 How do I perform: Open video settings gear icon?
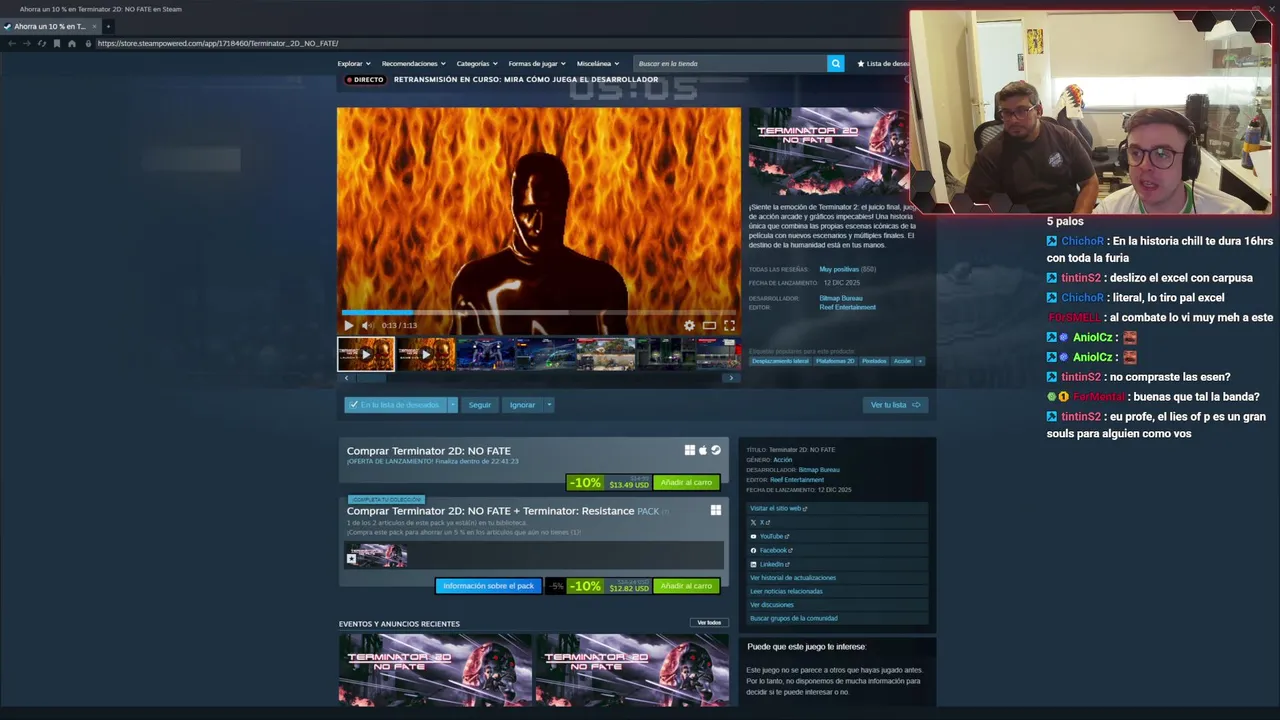689,325
